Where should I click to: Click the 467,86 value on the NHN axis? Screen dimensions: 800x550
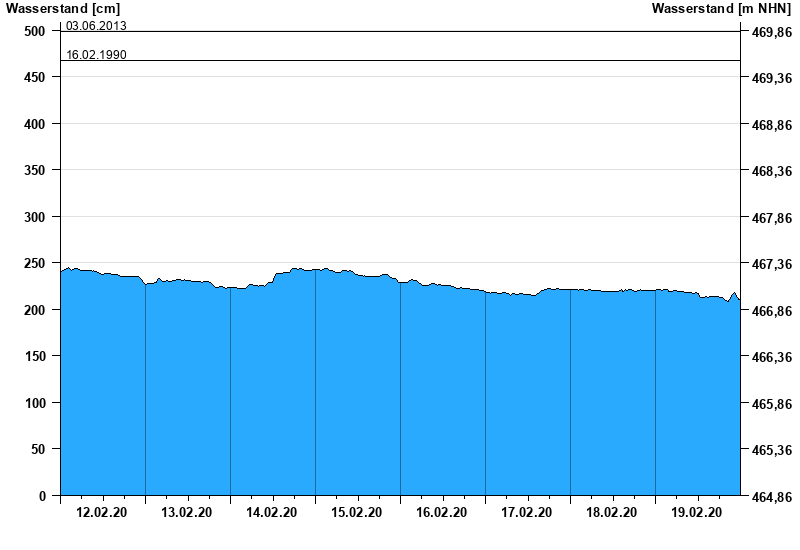tap(772, 218)
